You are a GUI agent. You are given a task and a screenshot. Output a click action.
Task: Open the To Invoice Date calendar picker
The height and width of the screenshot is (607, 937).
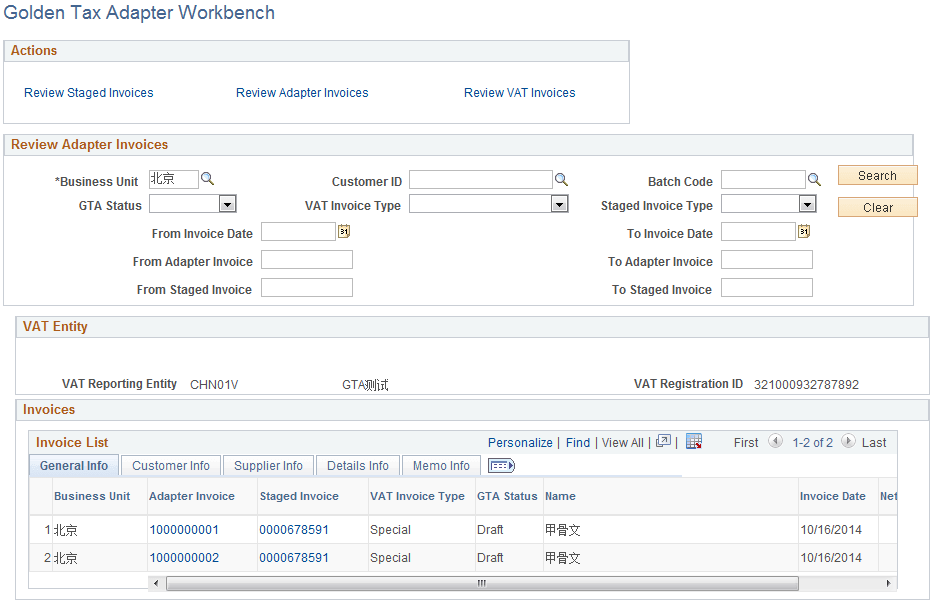pos(806,232)
